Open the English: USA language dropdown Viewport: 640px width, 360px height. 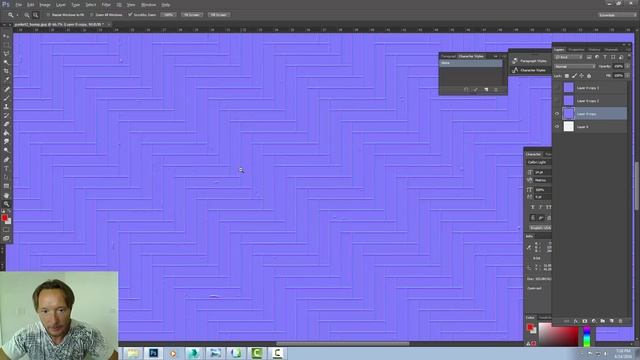pyautogui.click(x=540, y=228)
